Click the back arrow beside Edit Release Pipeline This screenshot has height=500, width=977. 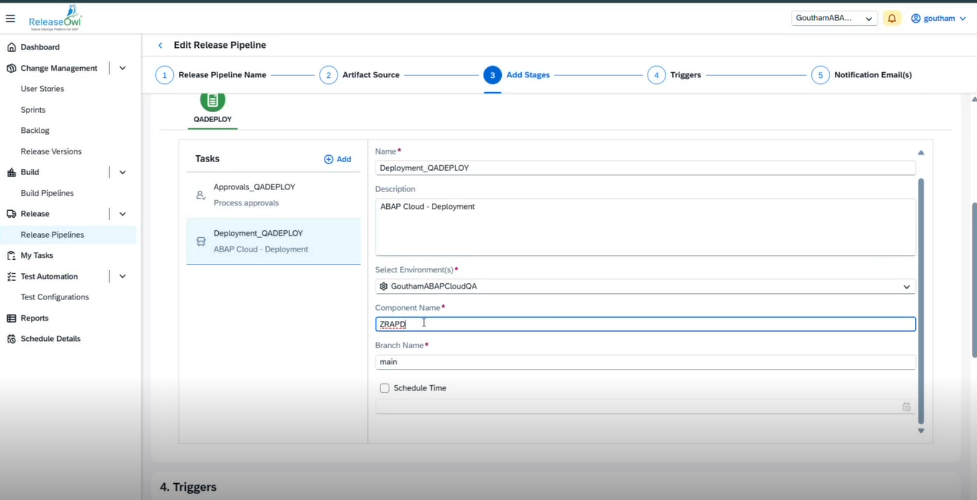pyautogui.click(x=160, y=45)
